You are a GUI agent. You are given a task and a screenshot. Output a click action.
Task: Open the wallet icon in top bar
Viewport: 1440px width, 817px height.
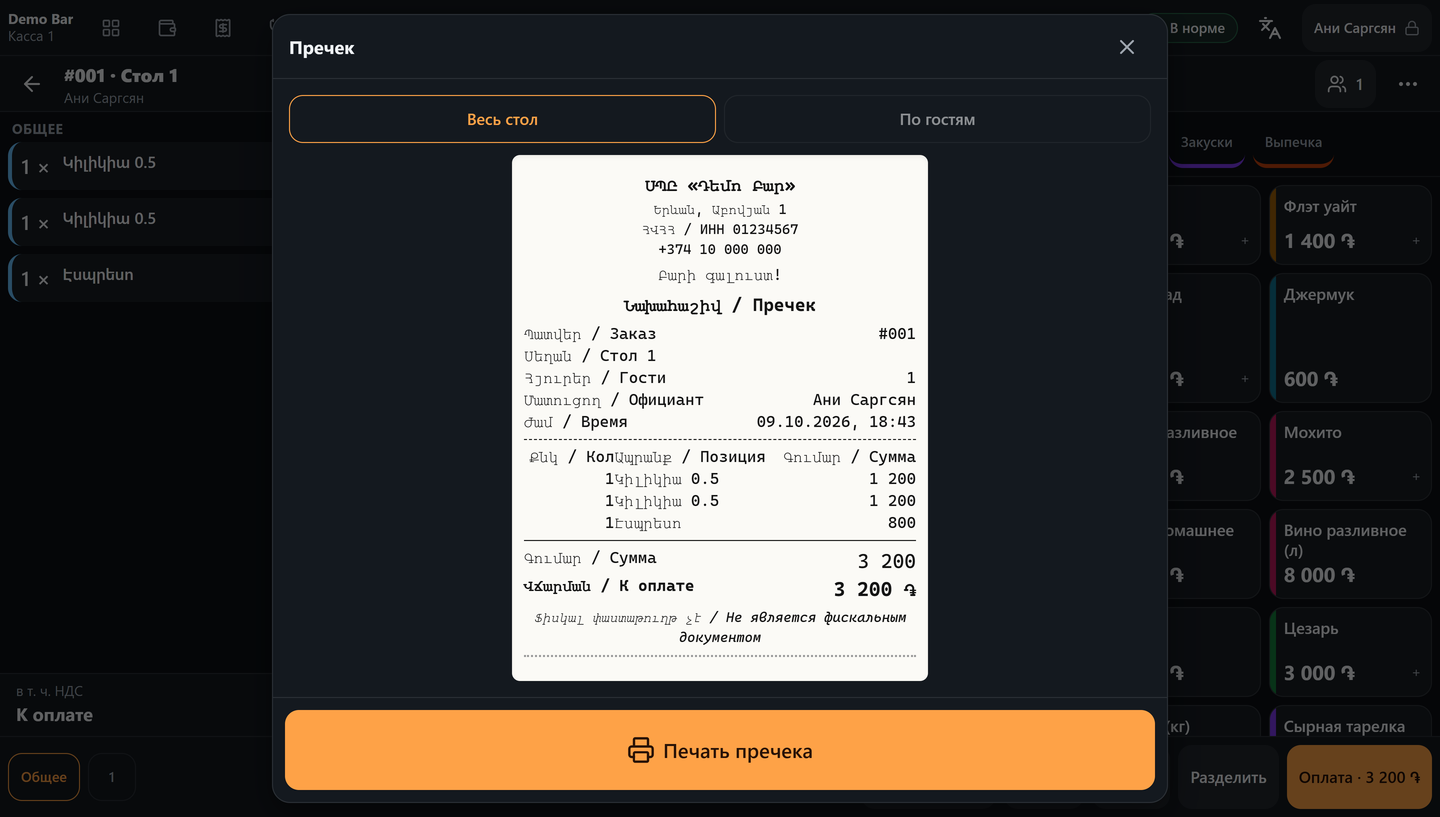167,28
